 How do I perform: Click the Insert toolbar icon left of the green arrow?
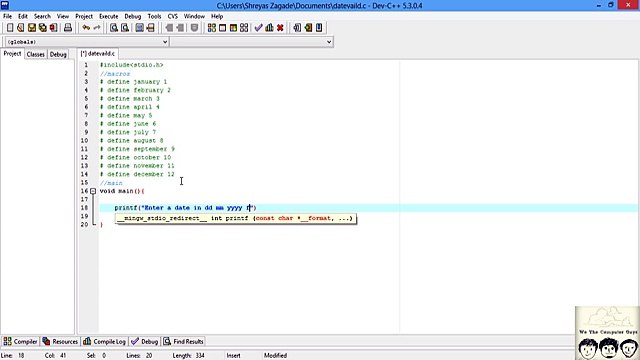coord(297,28)
